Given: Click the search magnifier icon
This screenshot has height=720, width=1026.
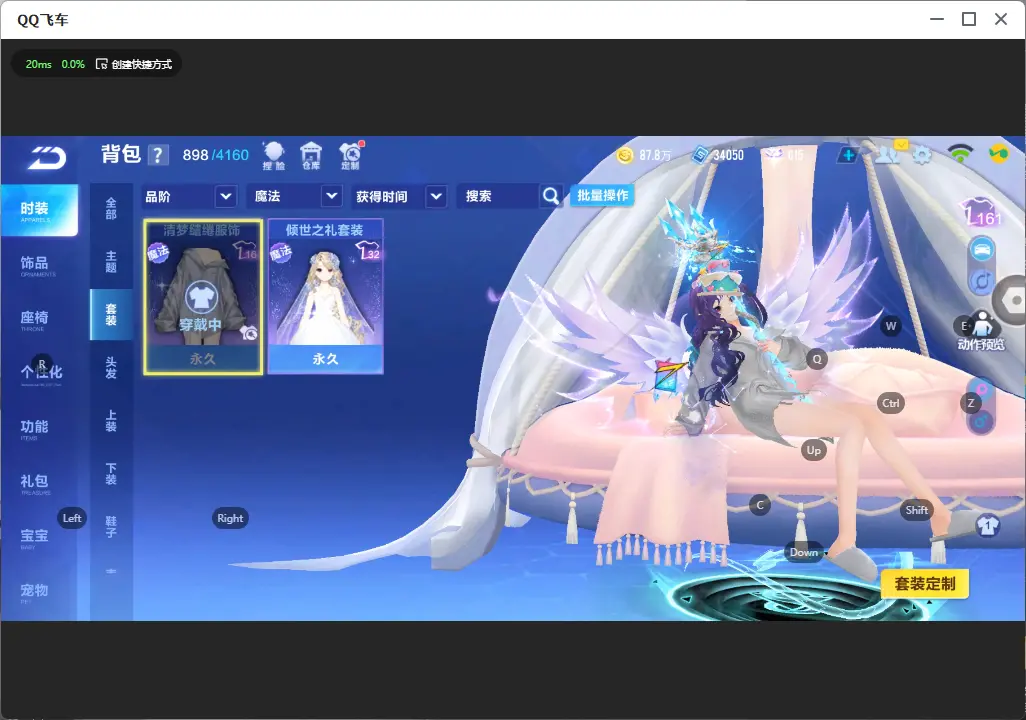Looking at the screenshot, I should [x=551, y=196].
